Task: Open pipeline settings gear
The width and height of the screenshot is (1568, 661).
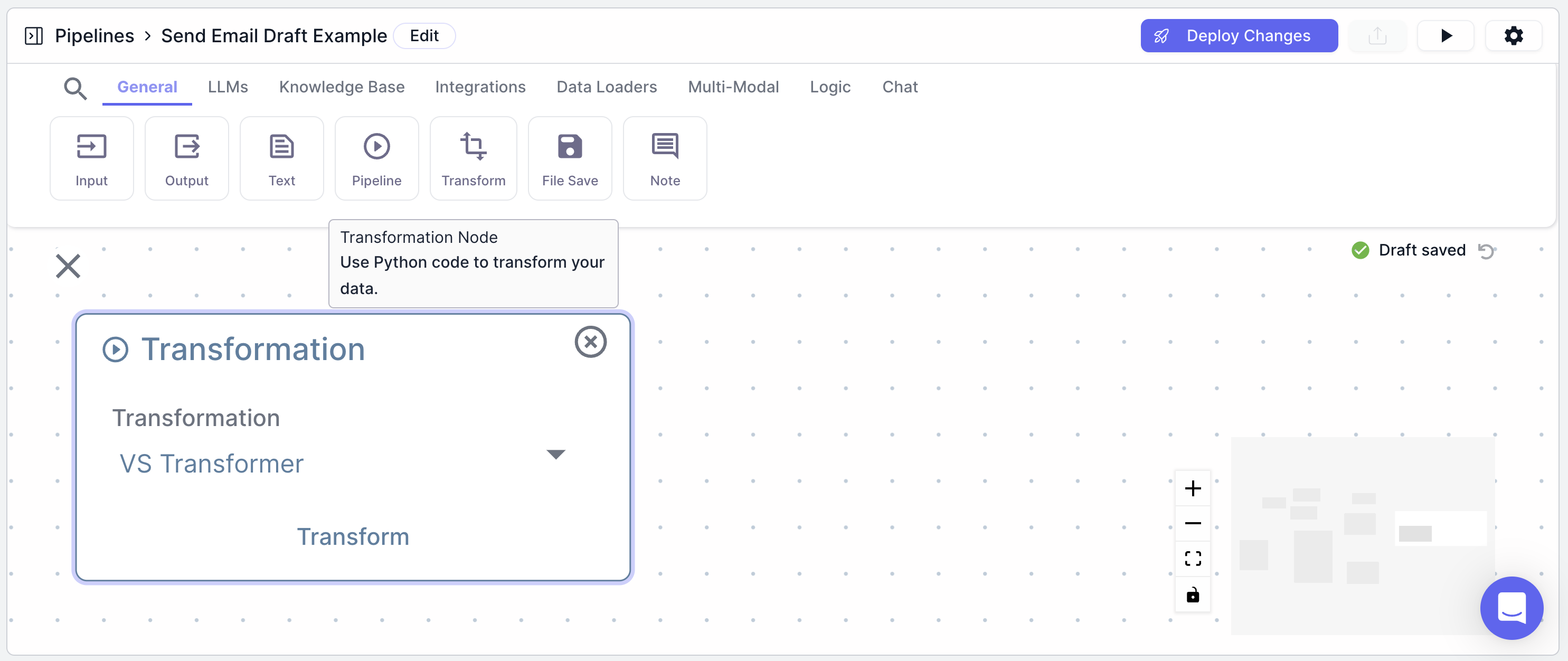Action: (1513, 36)
